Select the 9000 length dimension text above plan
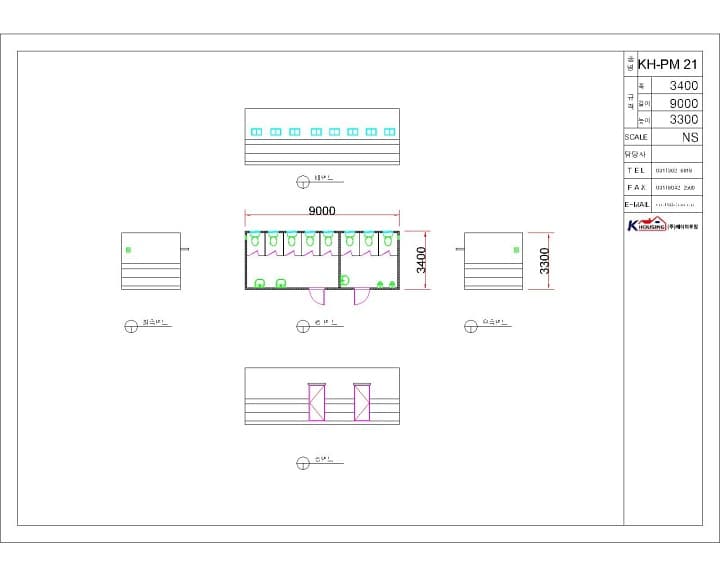This screenshot has width=720, height=576. (x=322, y=211)
